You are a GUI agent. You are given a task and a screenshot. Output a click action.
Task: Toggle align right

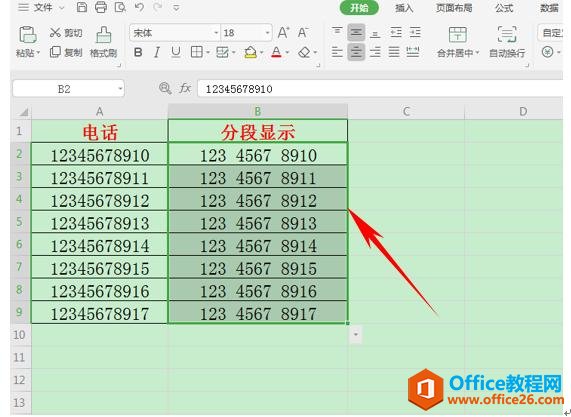point(375,52)
